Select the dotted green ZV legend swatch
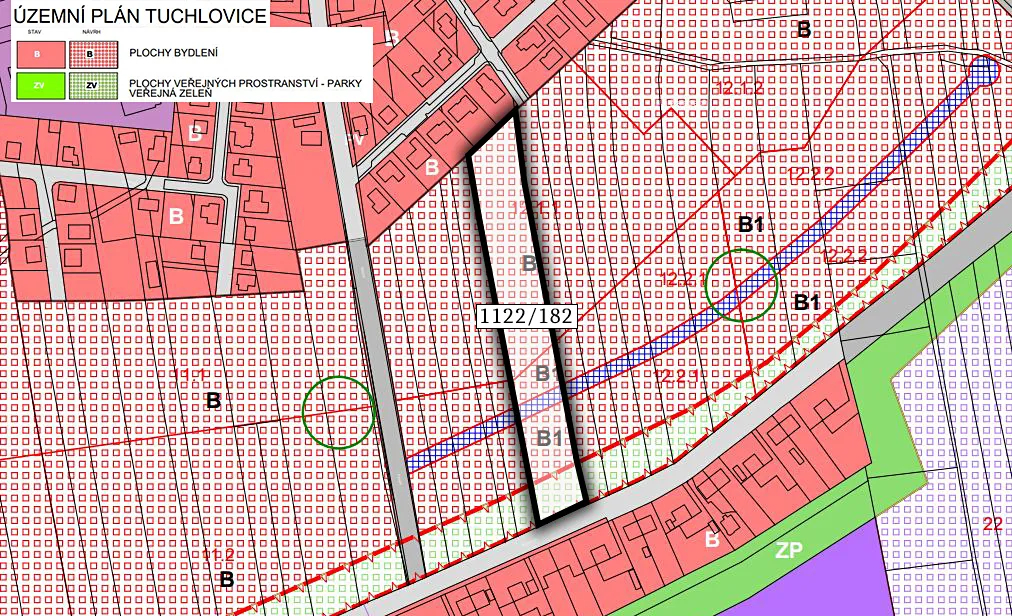Image resolution: width=1012 pixels, height=616 pixels. 89,86
